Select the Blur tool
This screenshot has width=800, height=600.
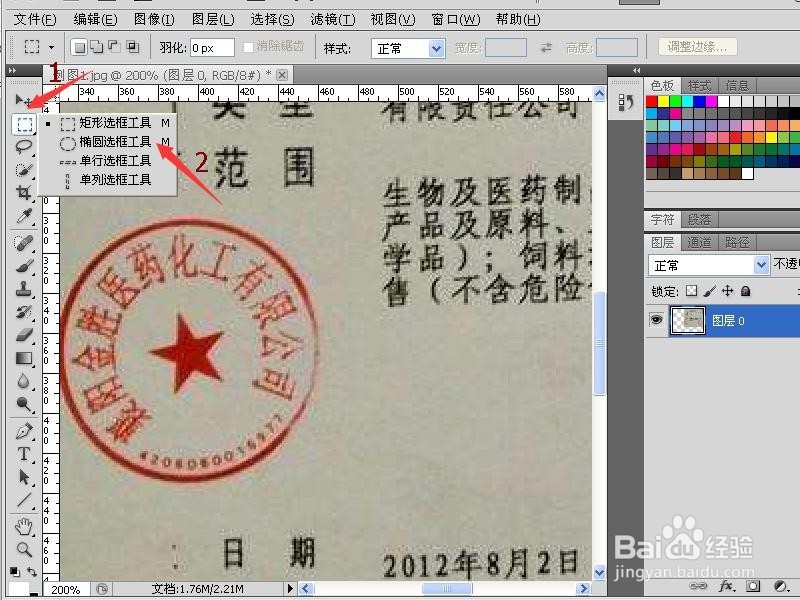23,381
